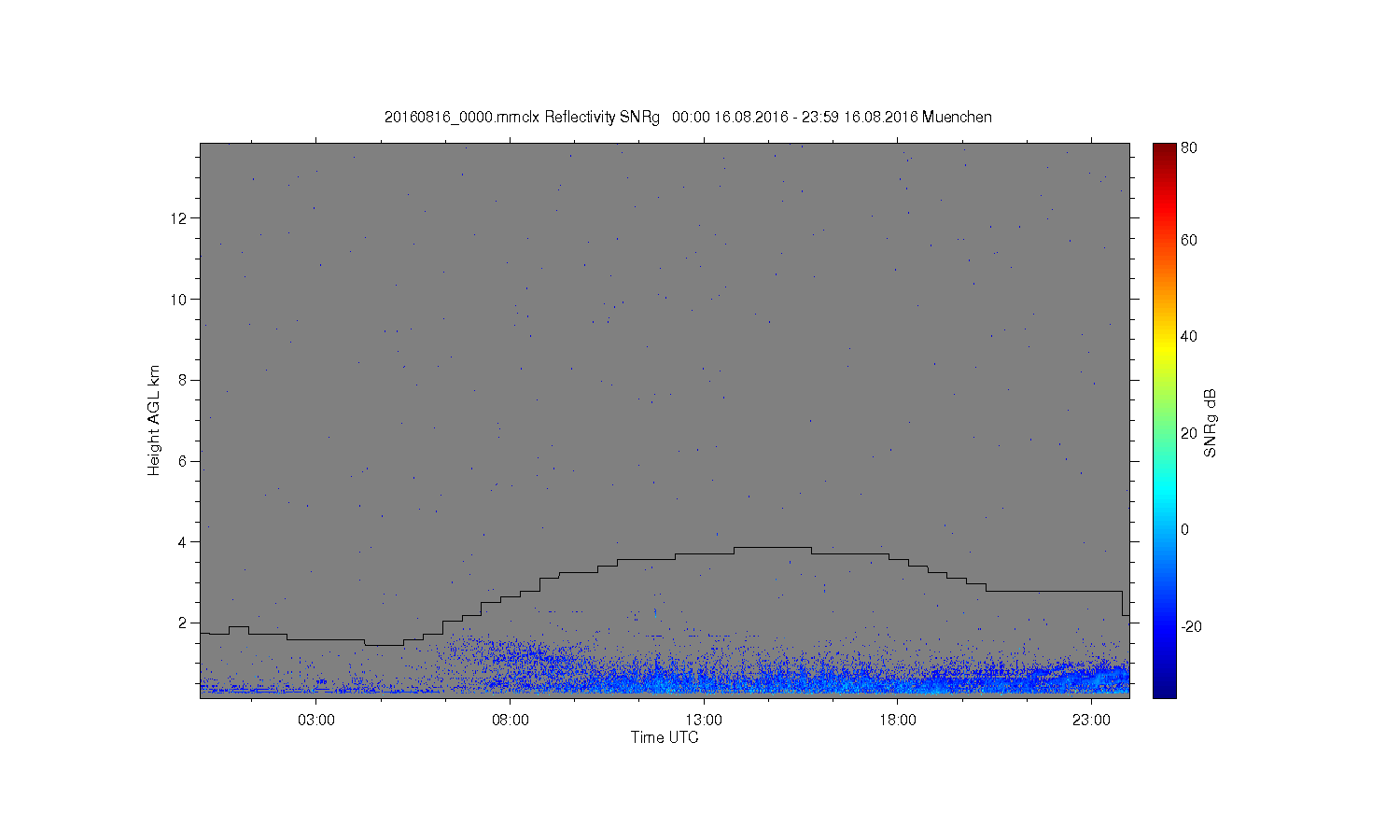Screen dimensions: 1400x840
Task: Click the height tick label 8
Action: click(184, 380)
